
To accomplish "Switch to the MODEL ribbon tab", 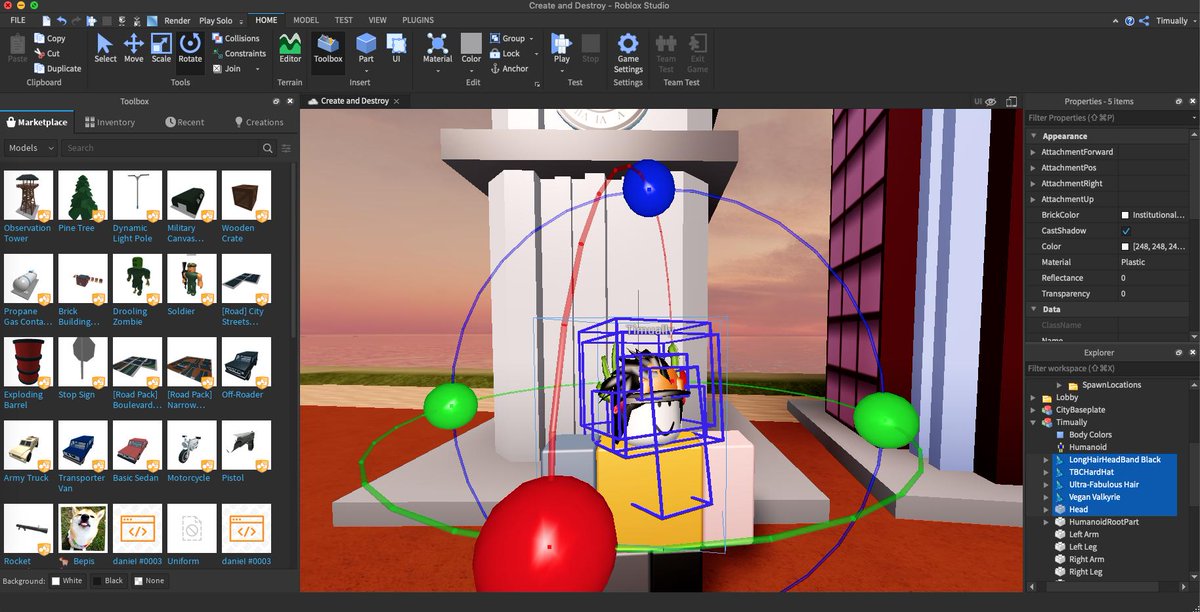I will [306, 20].
